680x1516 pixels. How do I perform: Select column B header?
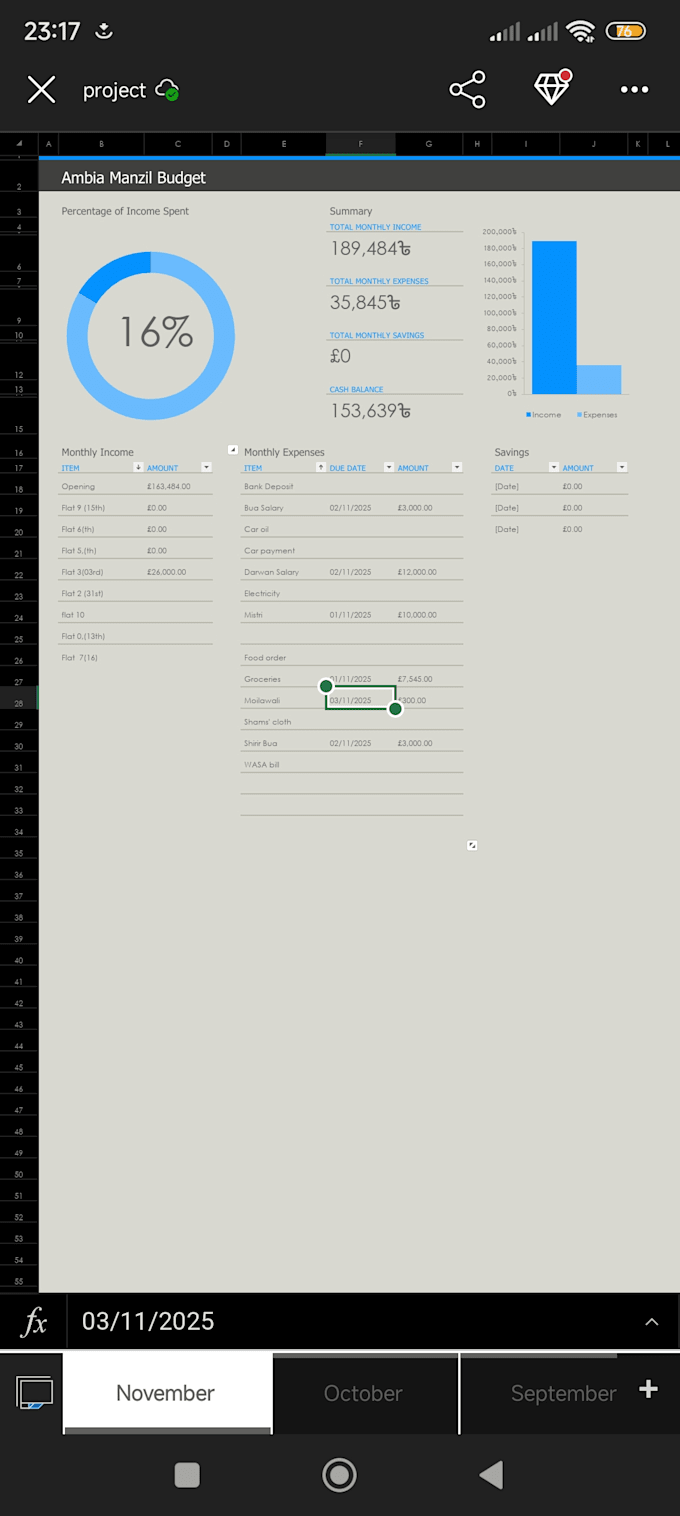click(101, 144)
